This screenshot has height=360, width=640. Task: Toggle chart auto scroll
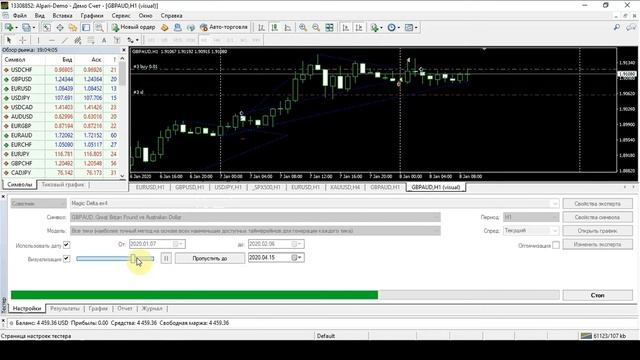[x=345, y=27]
